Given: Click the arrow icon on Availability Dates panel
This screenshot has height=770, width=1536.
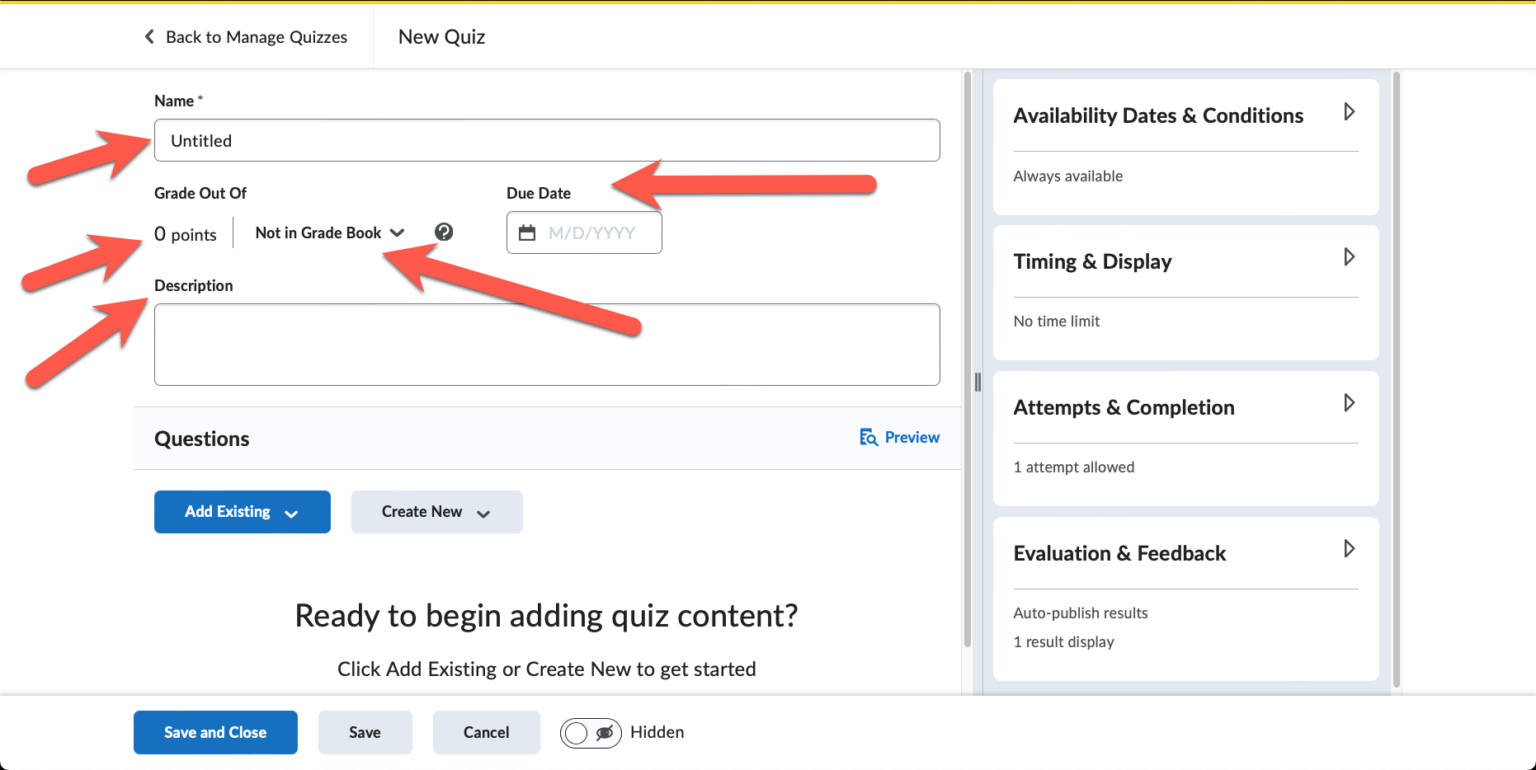Looking at the screenshot, I should tap(1349, 112).
